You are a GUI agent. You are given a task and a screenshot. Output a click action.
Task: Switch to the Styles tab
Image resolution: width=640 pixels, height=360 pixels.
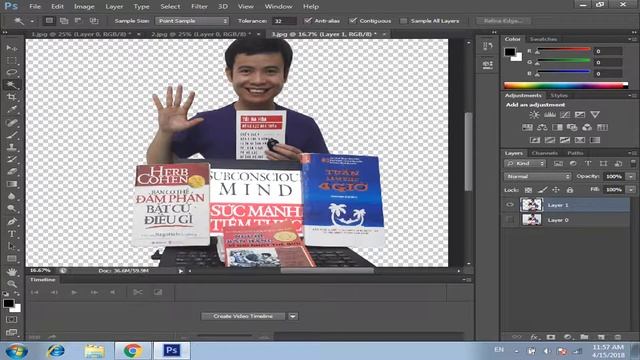click(x=559, y=96)
